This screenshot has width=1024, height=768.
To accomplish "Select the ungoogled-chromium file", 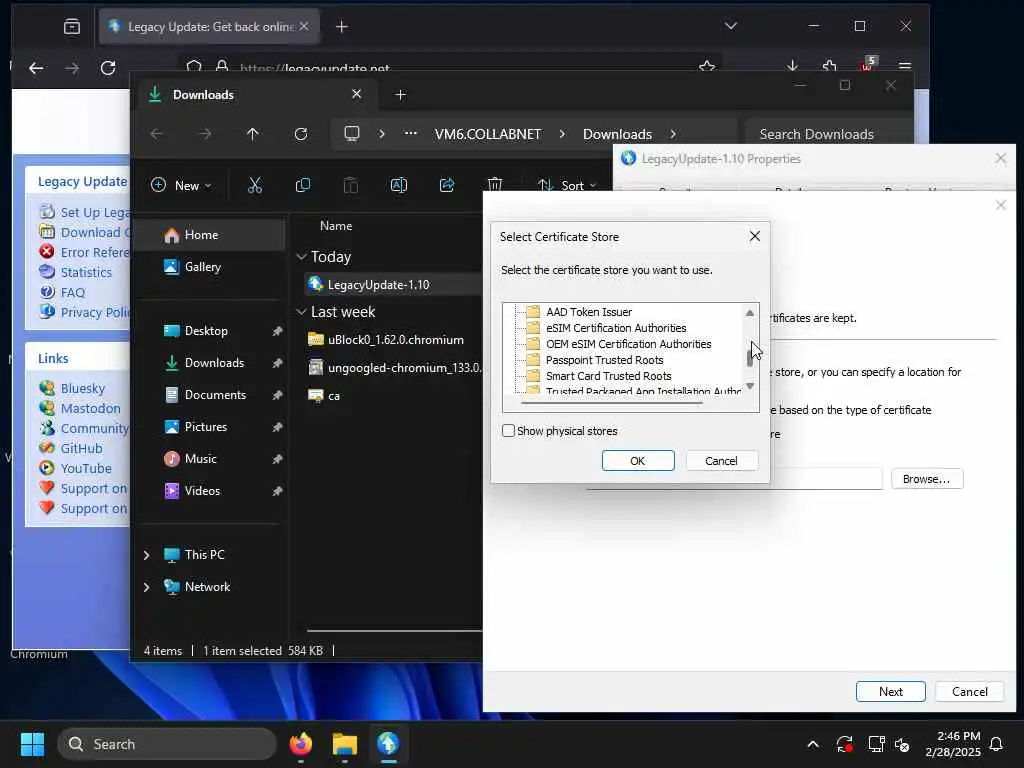I will 392,368.
